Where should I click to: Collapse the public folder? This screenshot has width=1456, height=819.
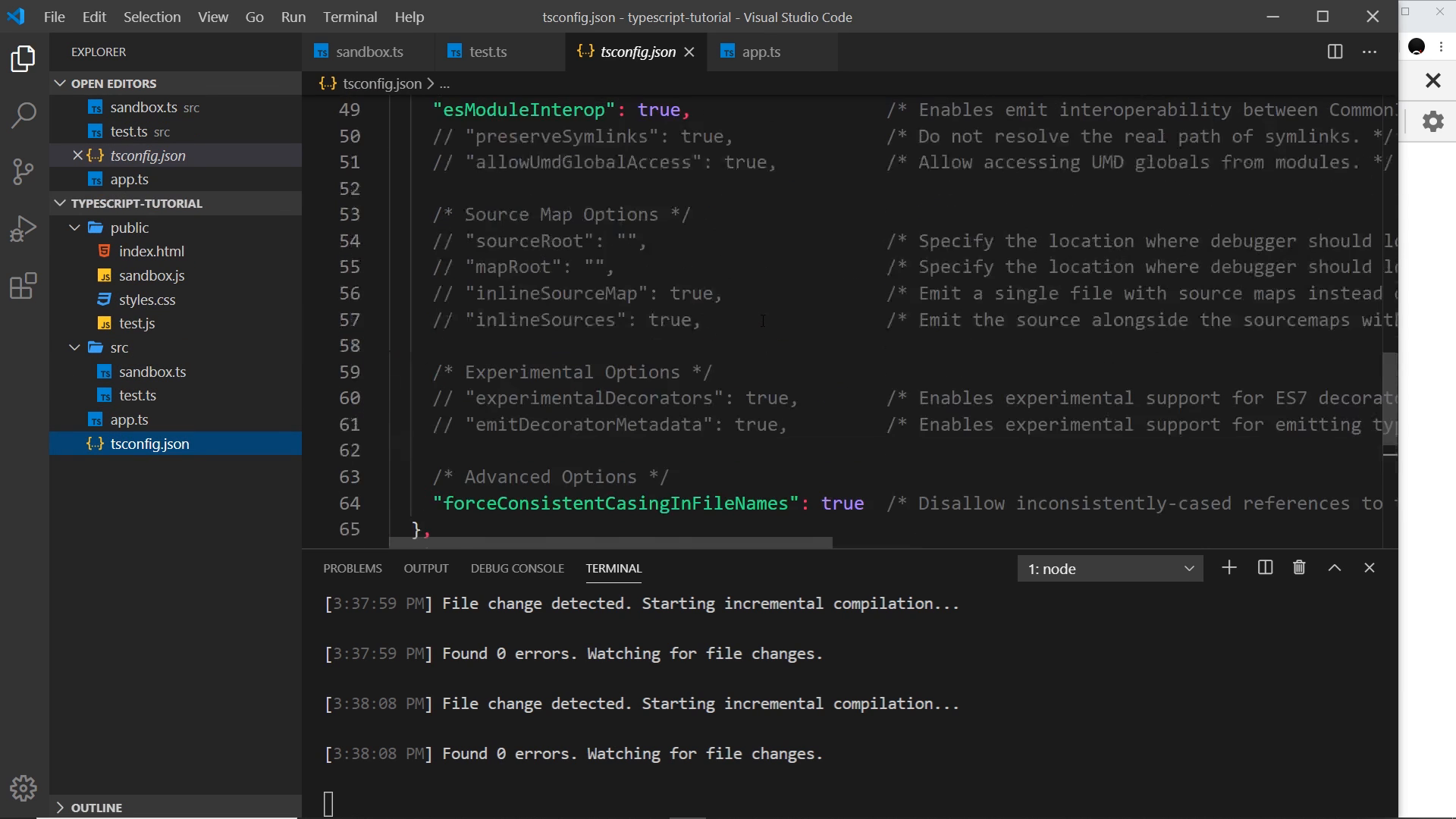click(x=74, y=227)
